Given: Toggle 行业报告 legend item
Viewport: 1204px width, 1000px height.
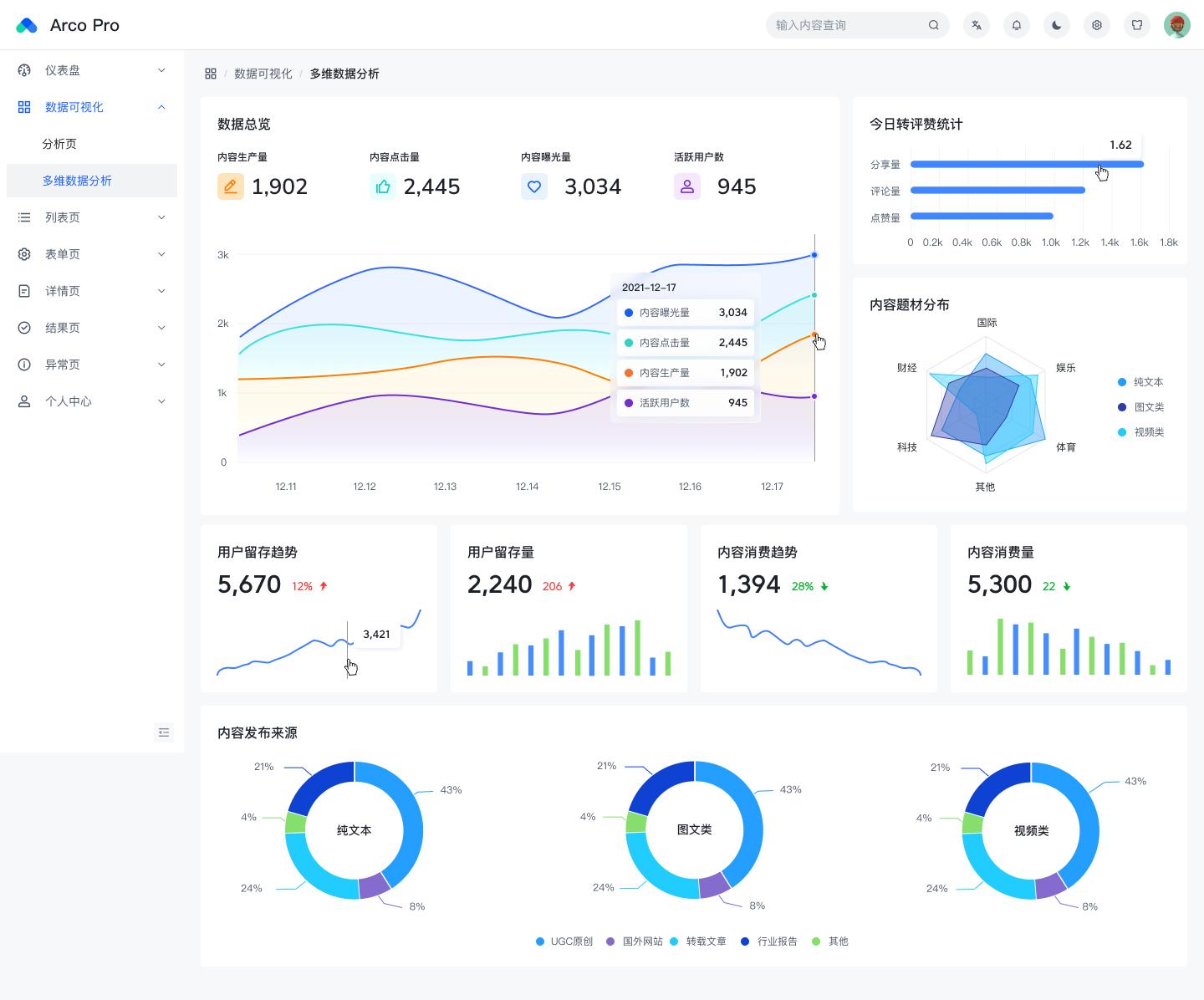Looking at the screenshot, I should [x=769, y=941].
